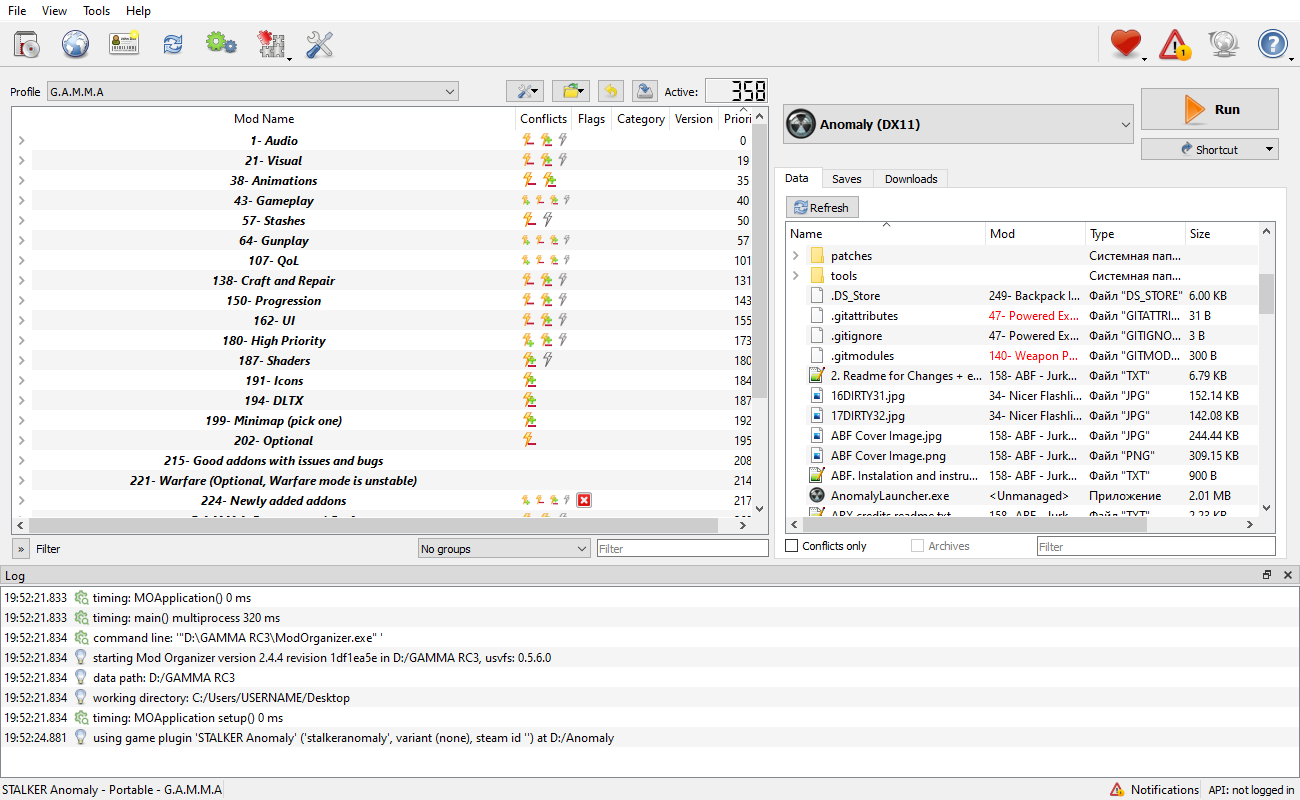Open the Anomaly (DX11) executable dropdown

click(957, 125)
